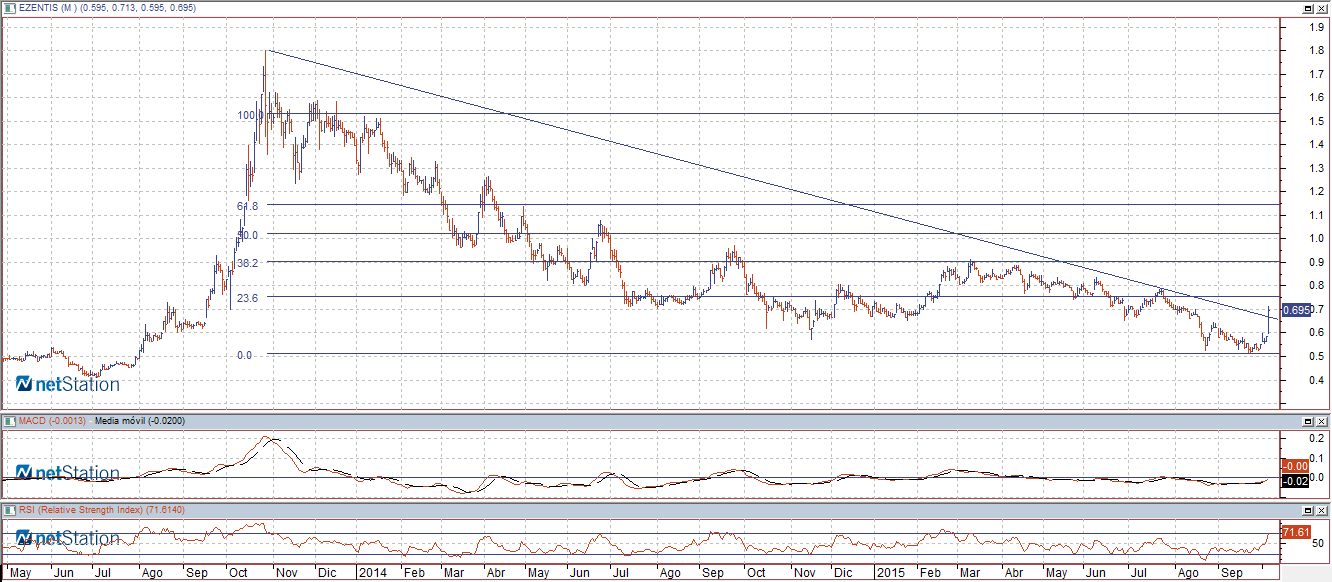Click the 50.0 Fibonacci level label
Image resolution: width=1332 pixels, height=582 pixels.
pos(248,235)
